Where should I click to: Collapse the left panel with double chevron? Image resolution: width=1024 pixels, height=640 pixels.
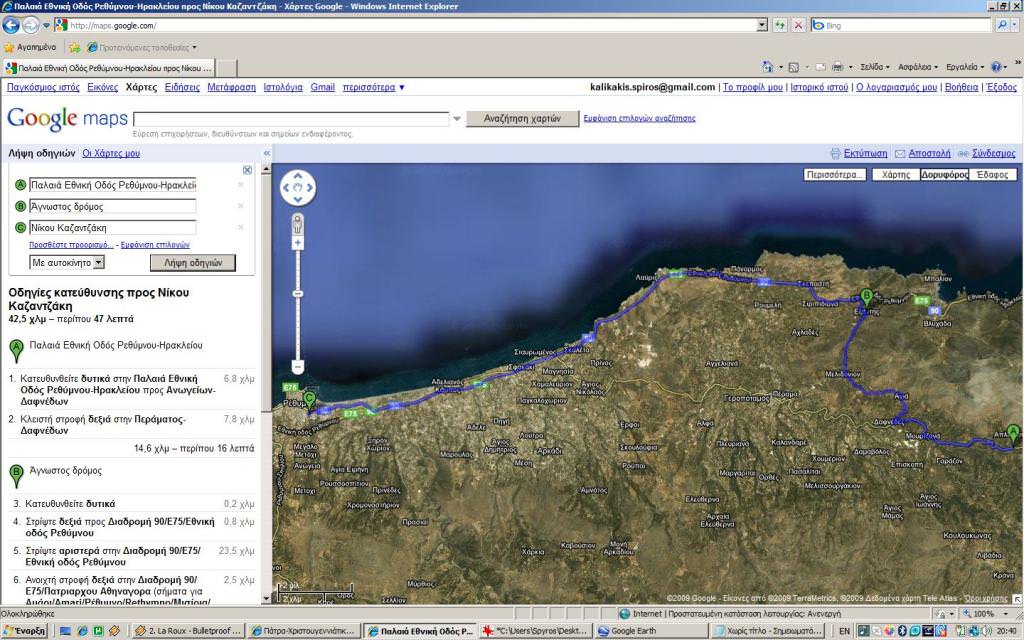click(266, 153)
